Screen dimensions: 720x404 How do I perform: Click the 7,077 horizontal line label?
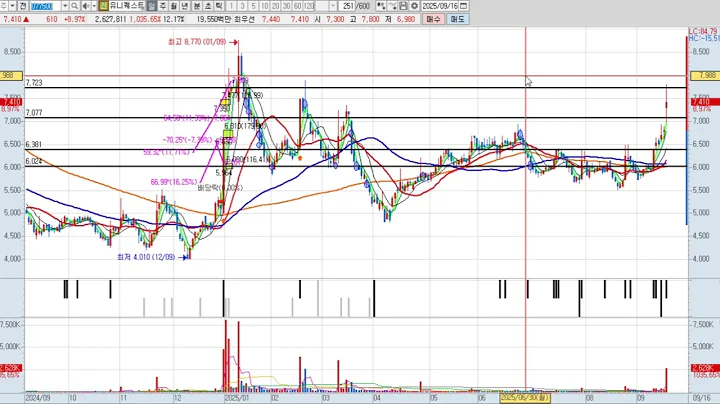pos(34,112)
